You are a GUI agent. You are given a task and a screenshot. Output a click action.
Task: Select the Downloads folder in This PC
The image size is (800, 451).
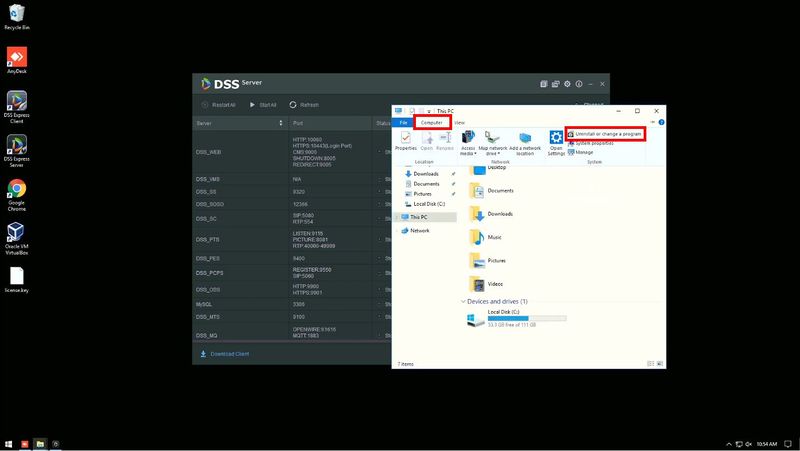tap(491, 214)
